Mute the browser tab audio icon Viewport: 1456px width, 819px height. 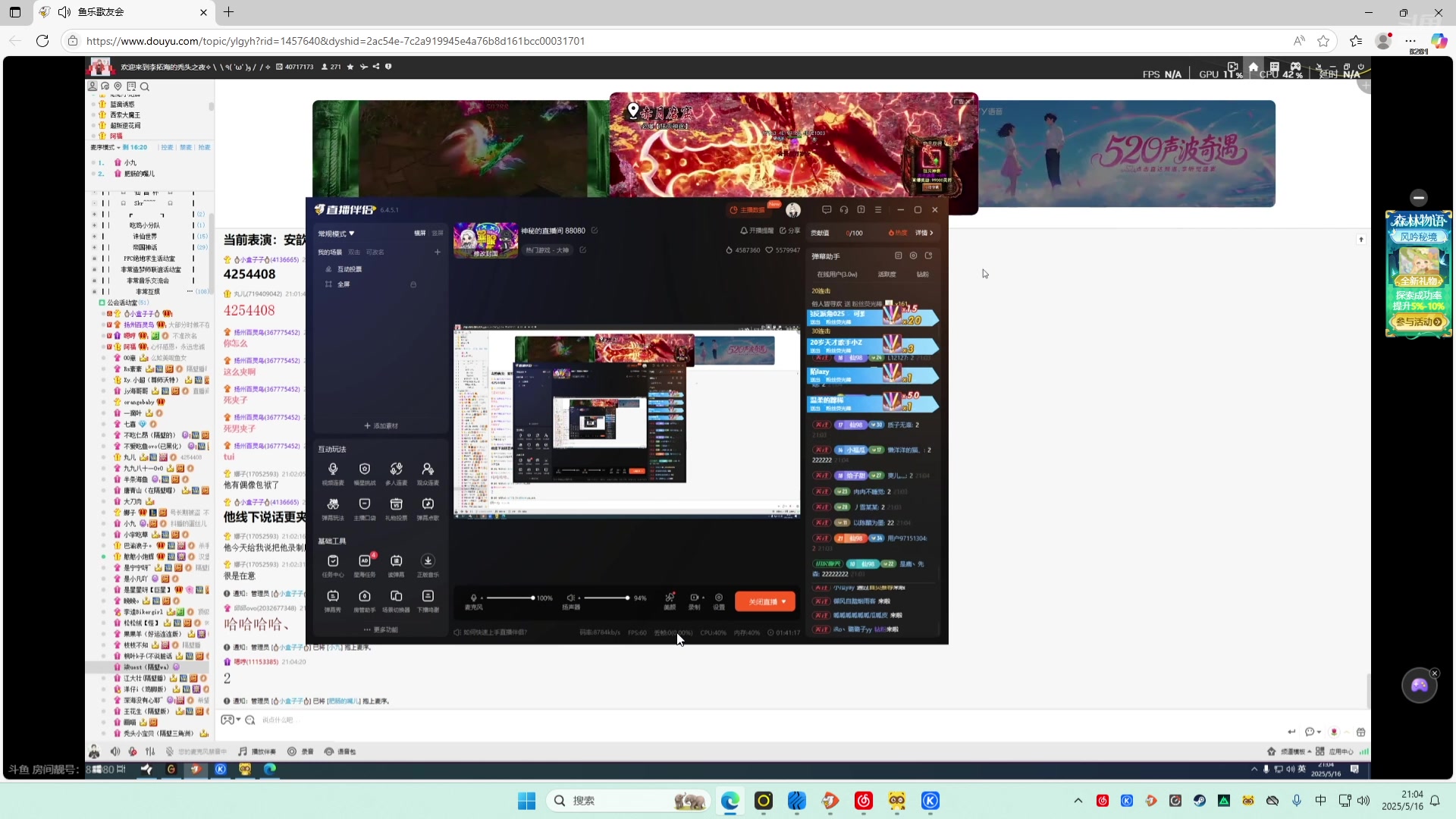point(64,12)
